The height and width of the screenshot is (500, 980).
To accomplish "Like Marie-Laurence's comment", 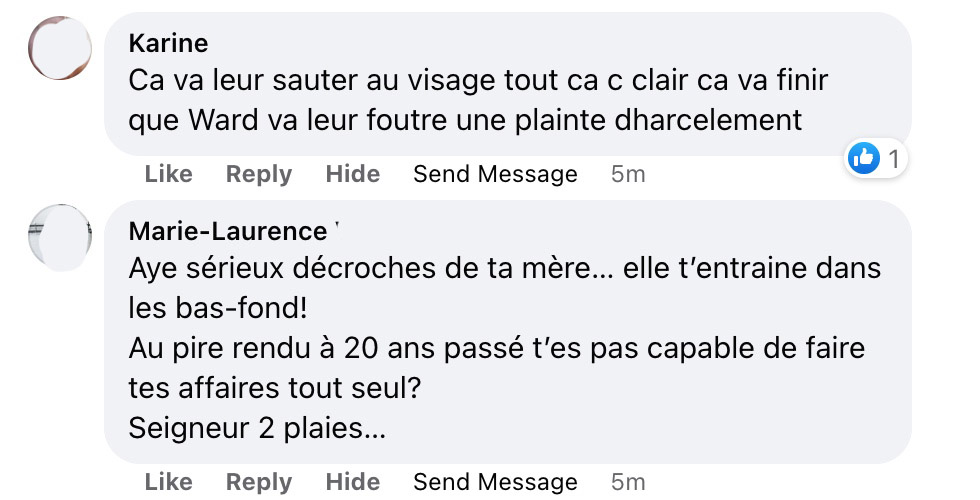I will (169, 482).
